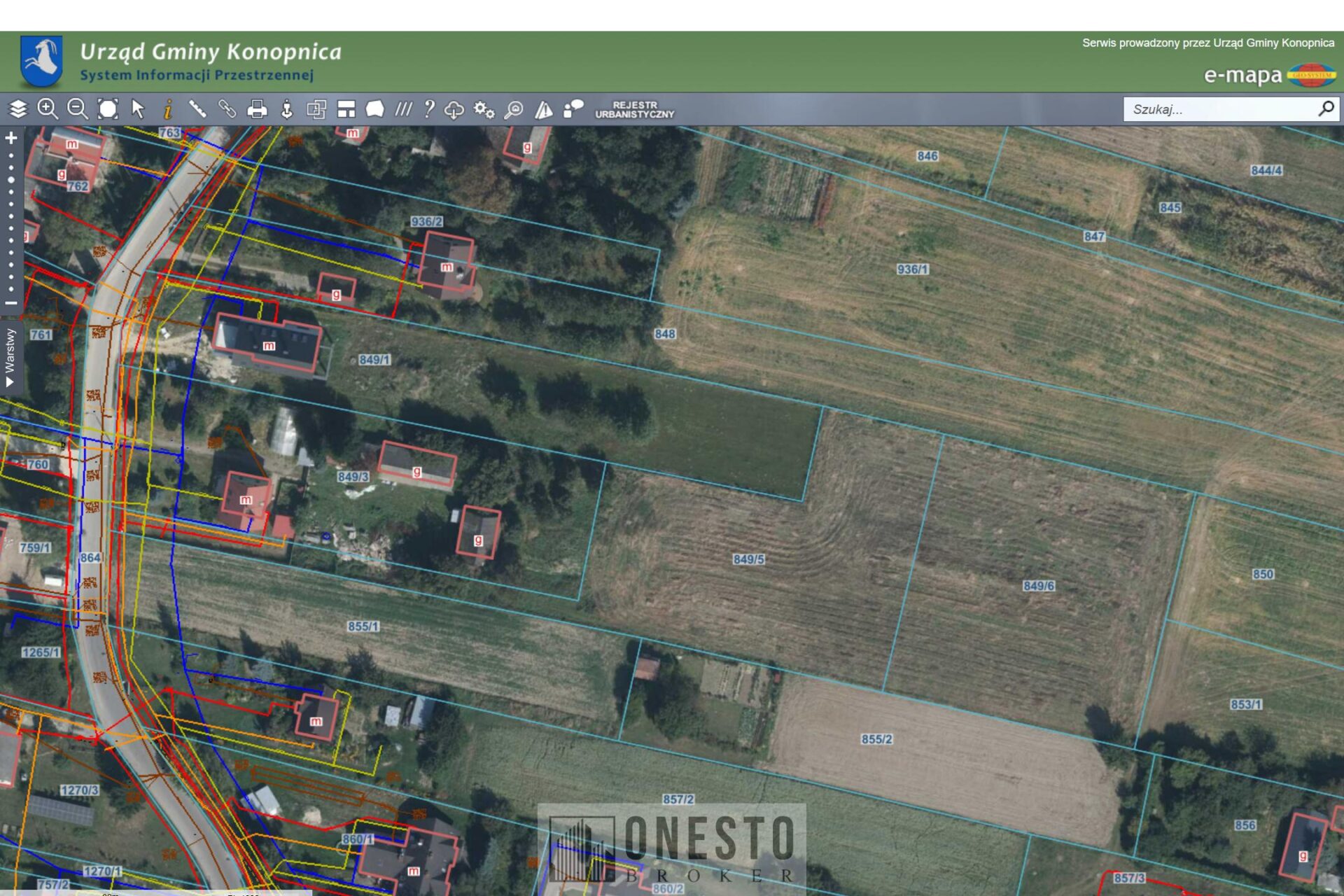
Task: Expand the Warstwy side panel
Action: (10, 357)
